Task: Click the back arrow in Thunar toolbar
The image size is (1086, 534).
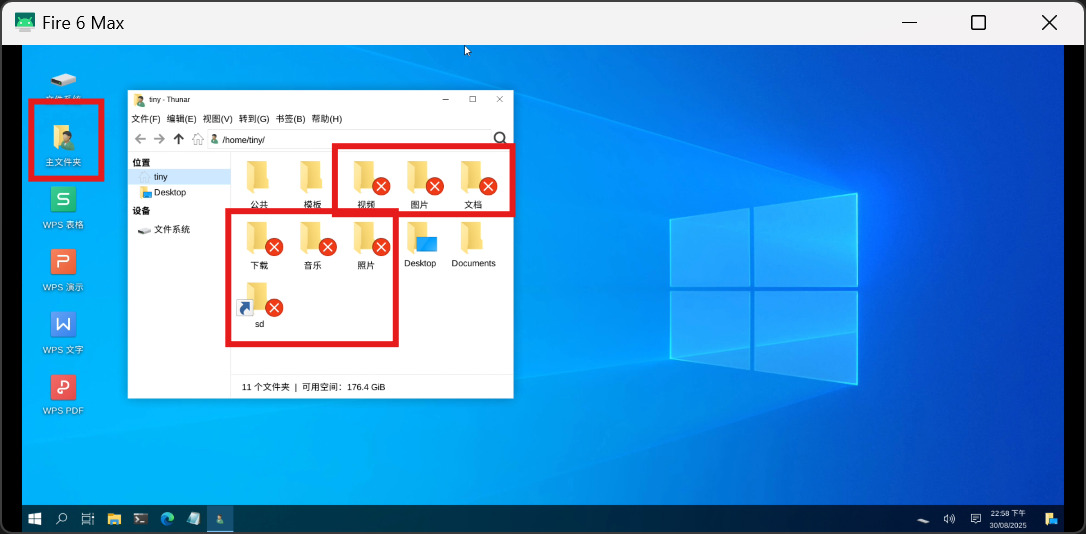Action: (x=140, y=139)
